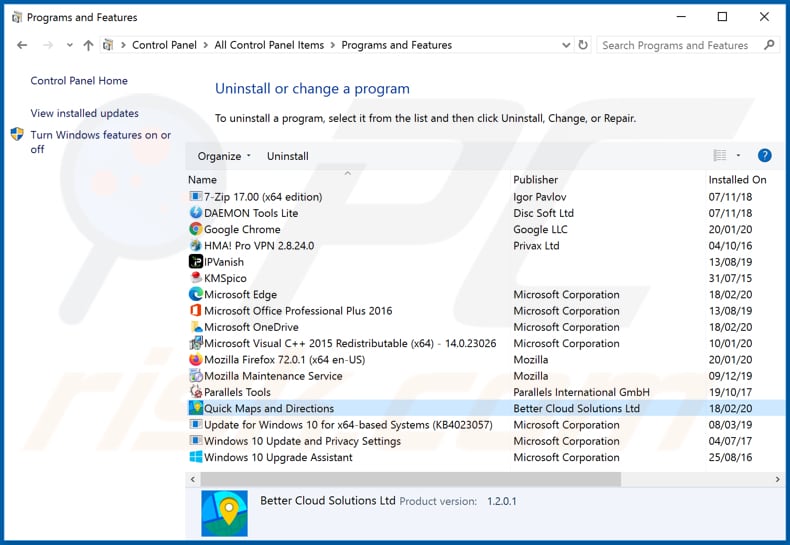Click Programs and Features breadcrumb
The image size is (790, 545).
(397, 45)
